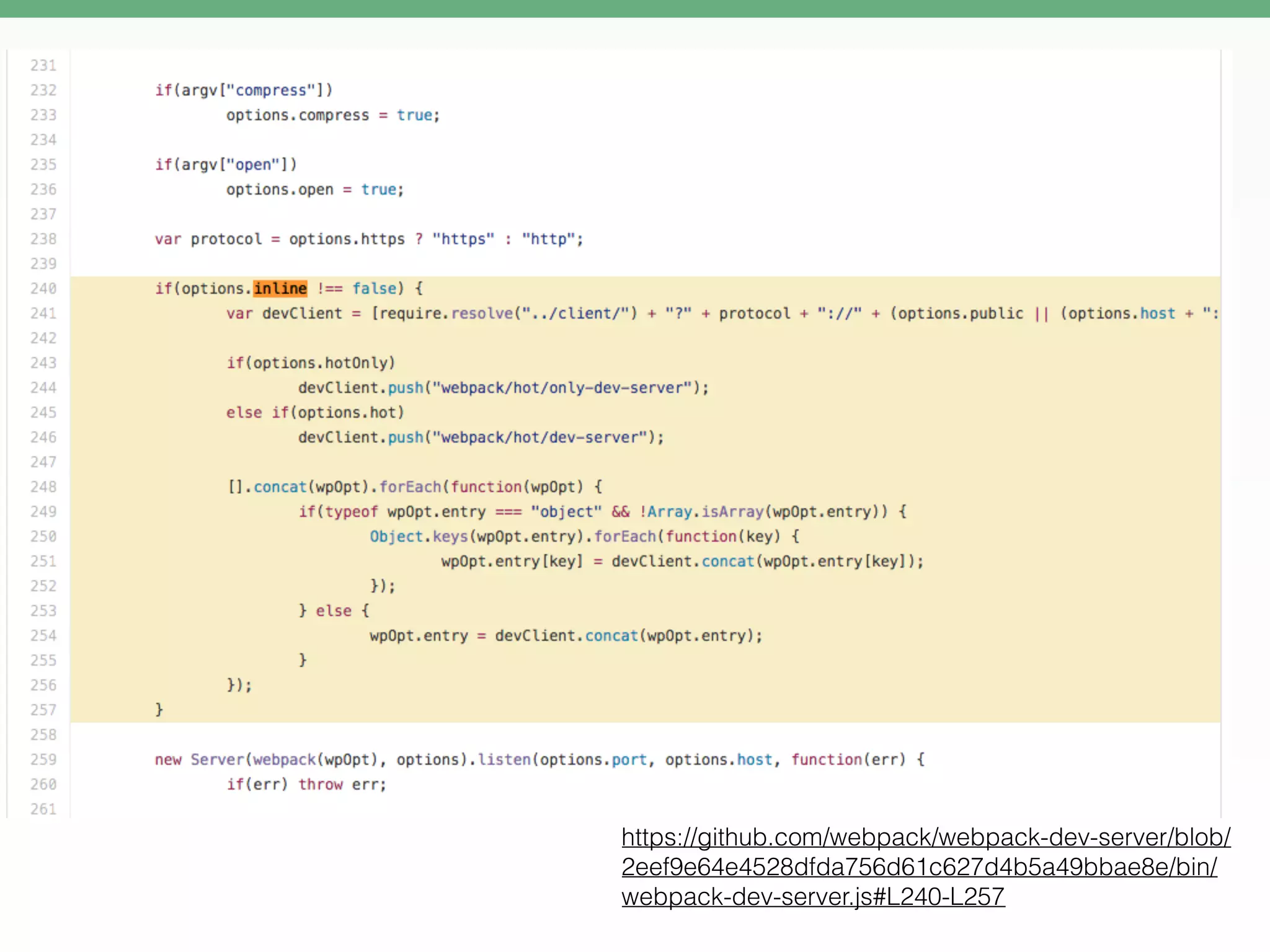Click the "var protocol" declaration line
Viewport: 1270px width, 952px height.
pos(369,239)
